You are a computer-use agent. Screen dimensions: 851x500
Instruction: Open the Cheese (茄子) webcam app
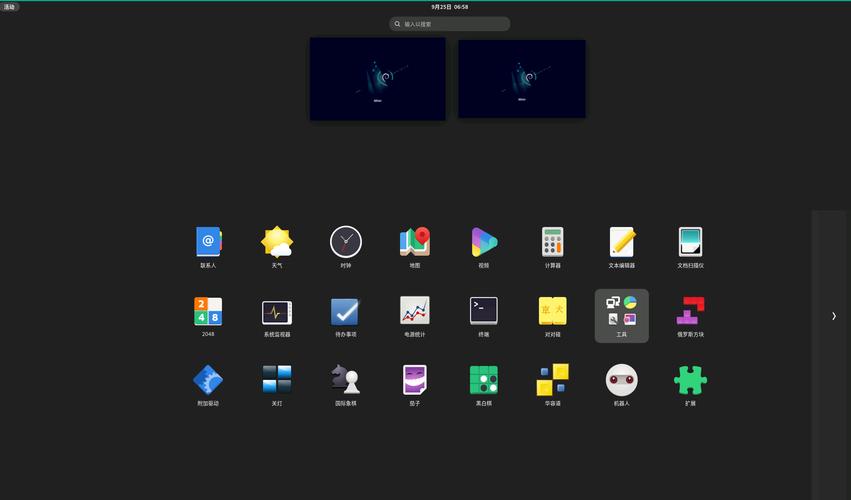click(x=415, y=384)
